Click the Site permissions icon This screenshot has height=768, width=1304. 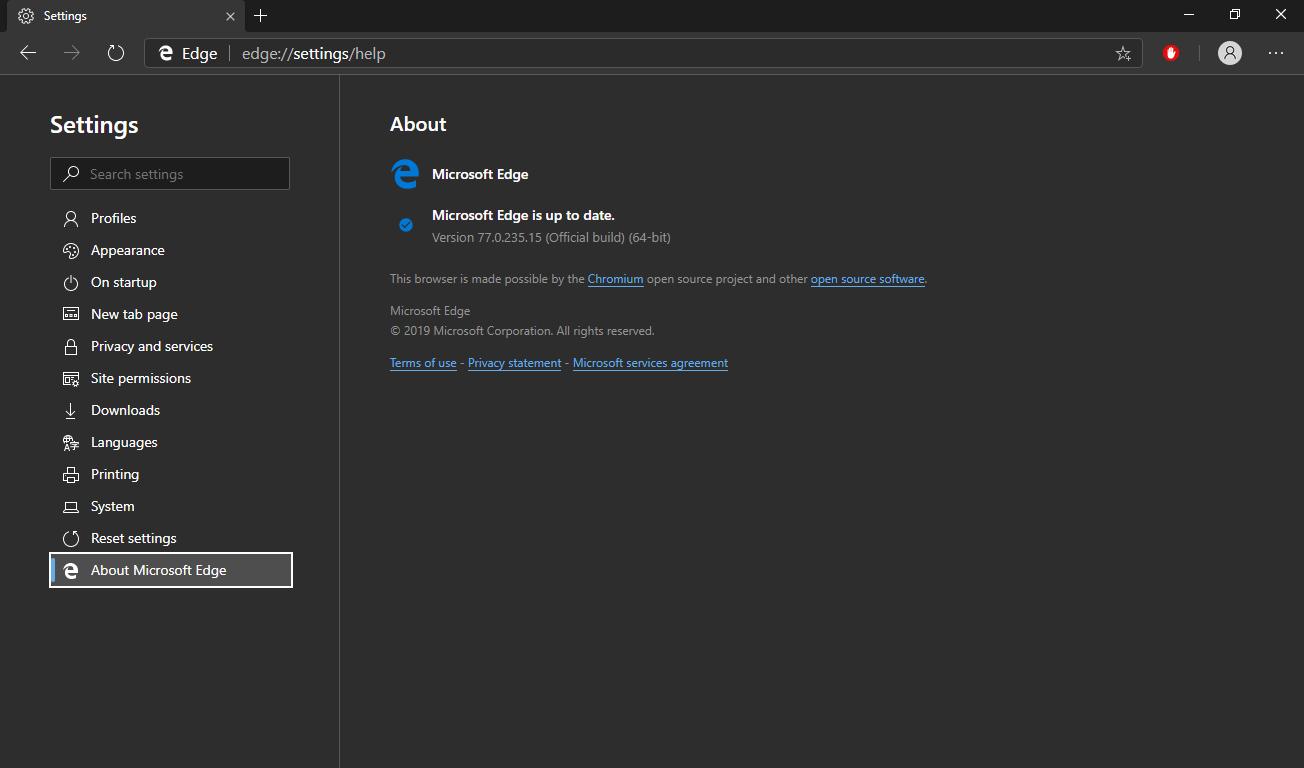pyautogui.click(x=71, y=378)
